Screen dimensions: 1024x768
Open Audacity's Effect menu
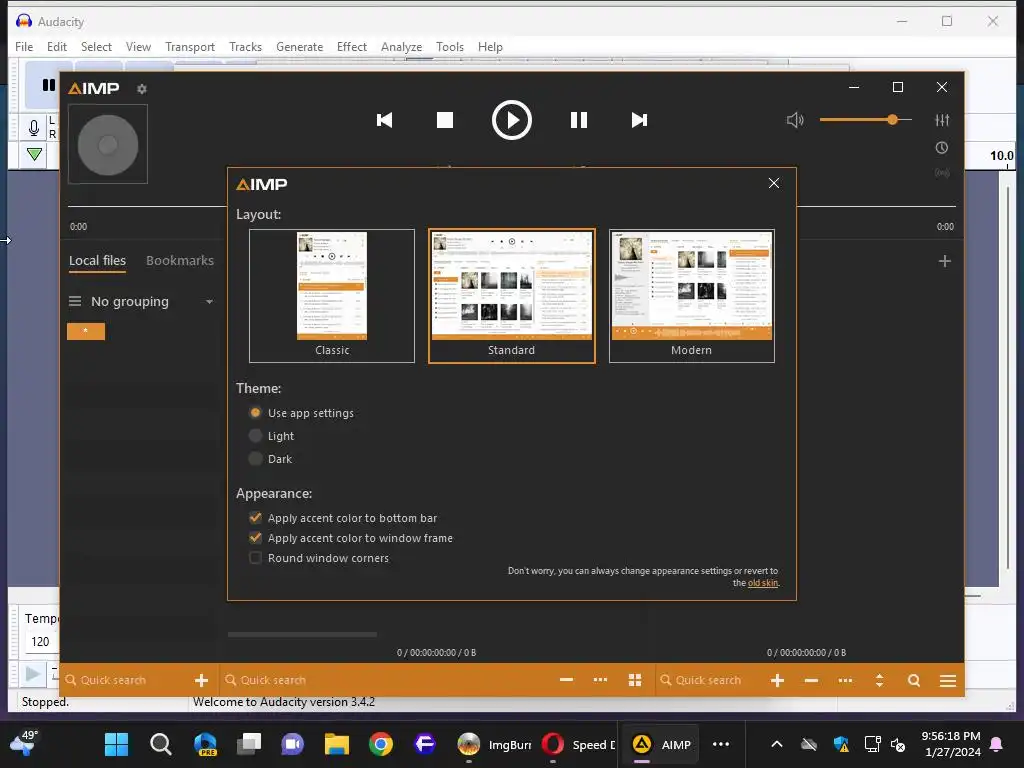coord(351,47)
